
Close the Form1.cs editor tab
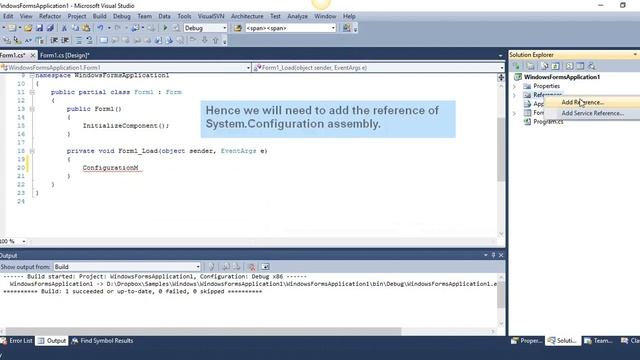33,55
